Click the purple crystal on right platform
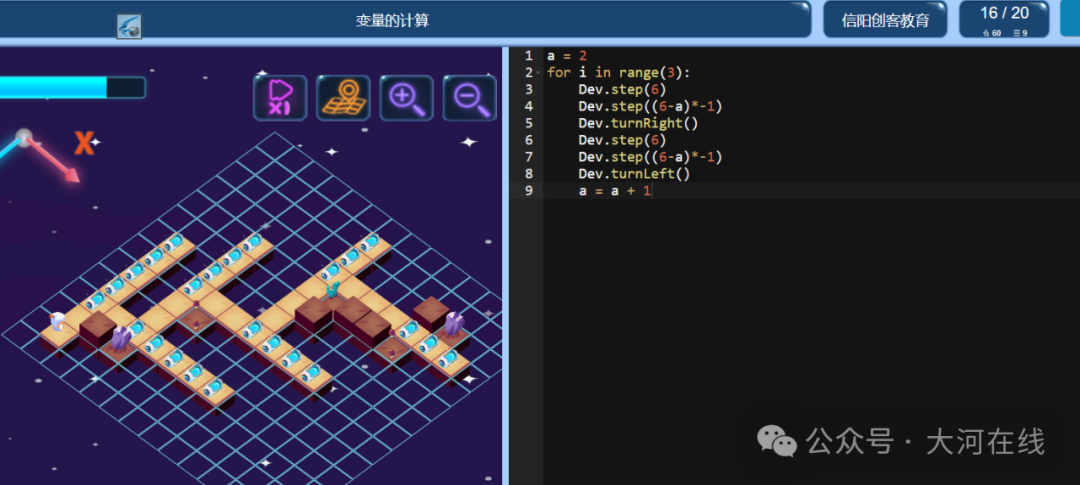Screen dimensions: 1080x485 453,323
